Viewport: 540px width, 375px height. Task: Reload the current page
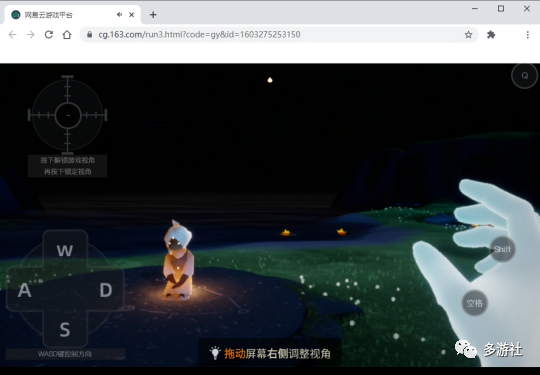pyautogui.click(x=49, y=34)
